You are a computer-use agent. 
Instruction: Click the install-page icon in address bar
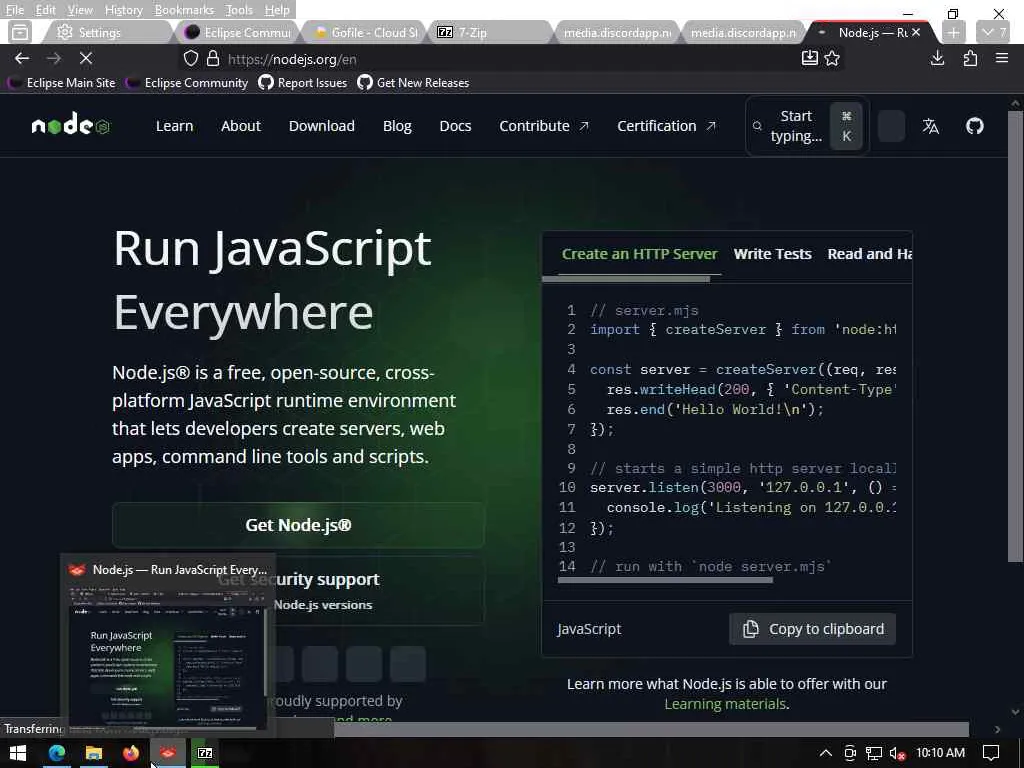(809, 59)
